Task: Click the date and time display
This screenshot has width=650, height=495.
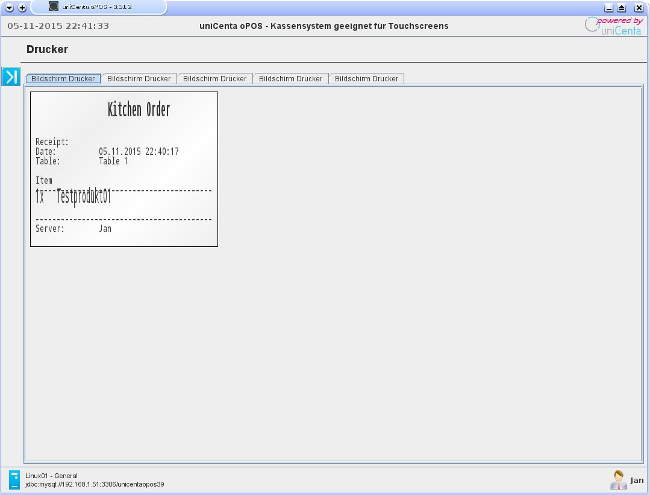Action: click(59, 26)
